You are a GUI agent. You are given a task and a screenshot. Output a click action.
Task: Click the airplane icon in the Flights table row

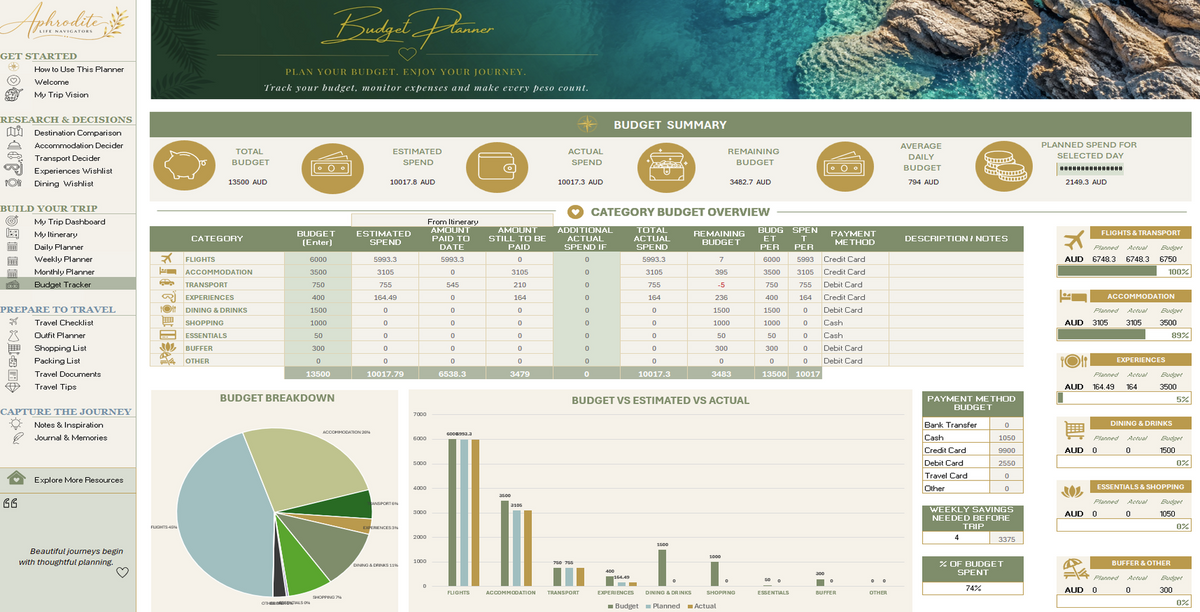[168, 259]
